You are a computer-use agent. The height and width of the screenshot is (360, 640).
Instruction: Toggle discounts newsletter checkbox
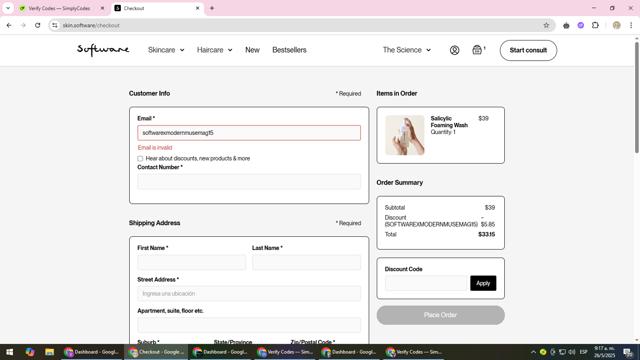pos(140,158)
